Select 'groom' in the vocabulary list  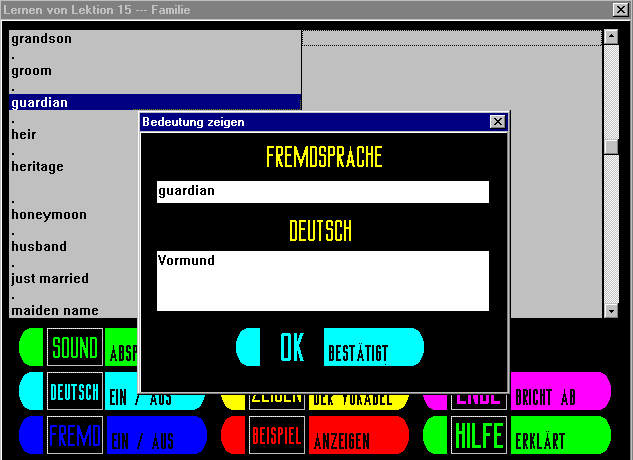(32, 71)
